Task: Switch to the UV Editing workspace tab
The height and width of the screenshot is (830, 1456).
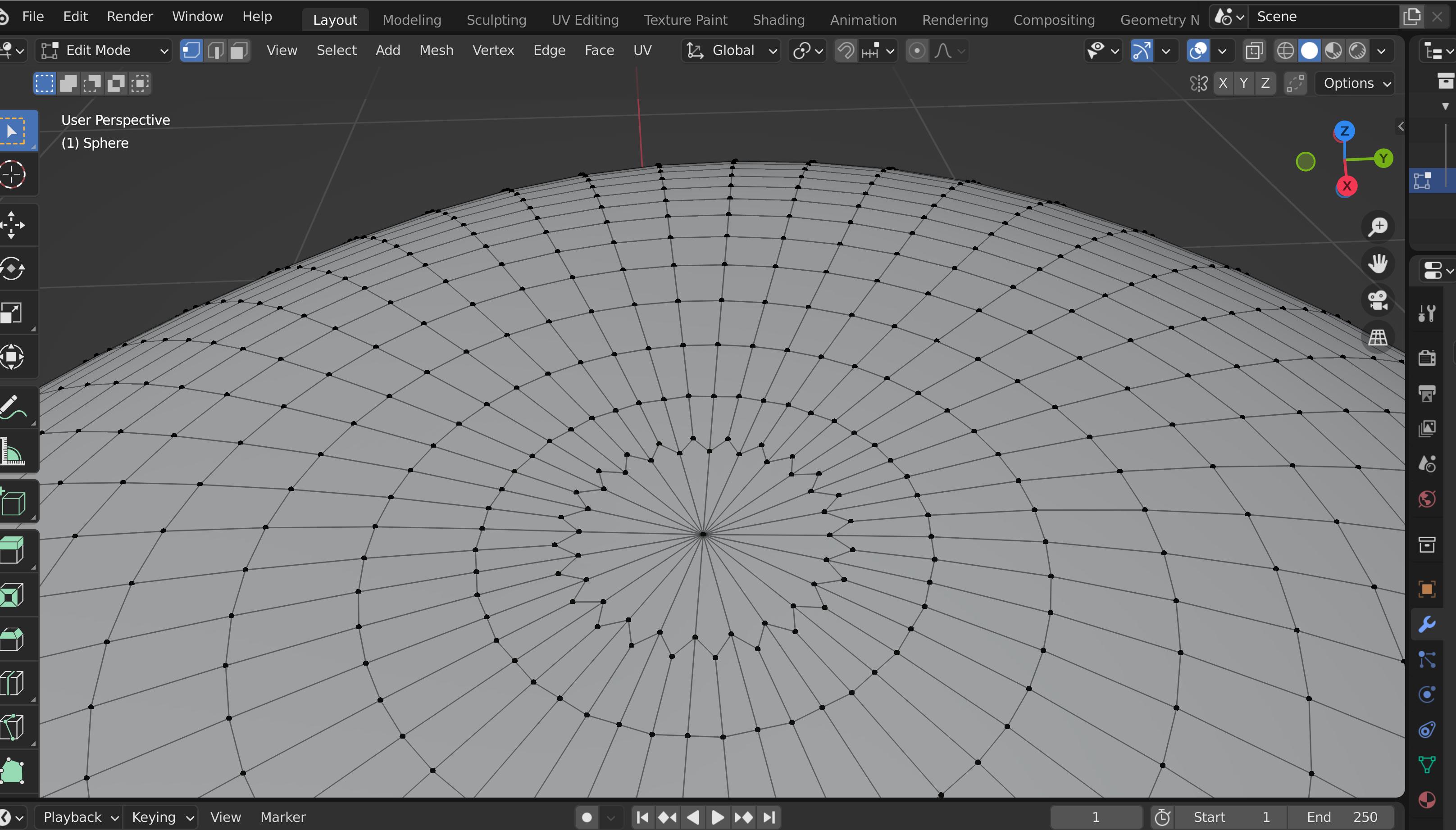Action: tap(585, 20)
